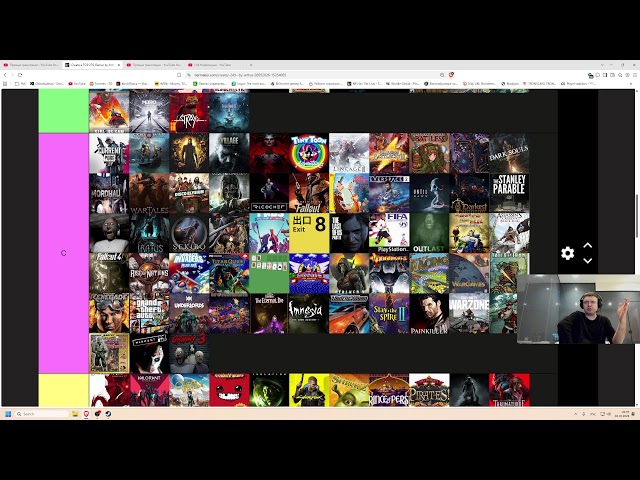Screen dimensions: 640x480
Task: Click the browser back arrow
Action: click(x=5, y=75)
